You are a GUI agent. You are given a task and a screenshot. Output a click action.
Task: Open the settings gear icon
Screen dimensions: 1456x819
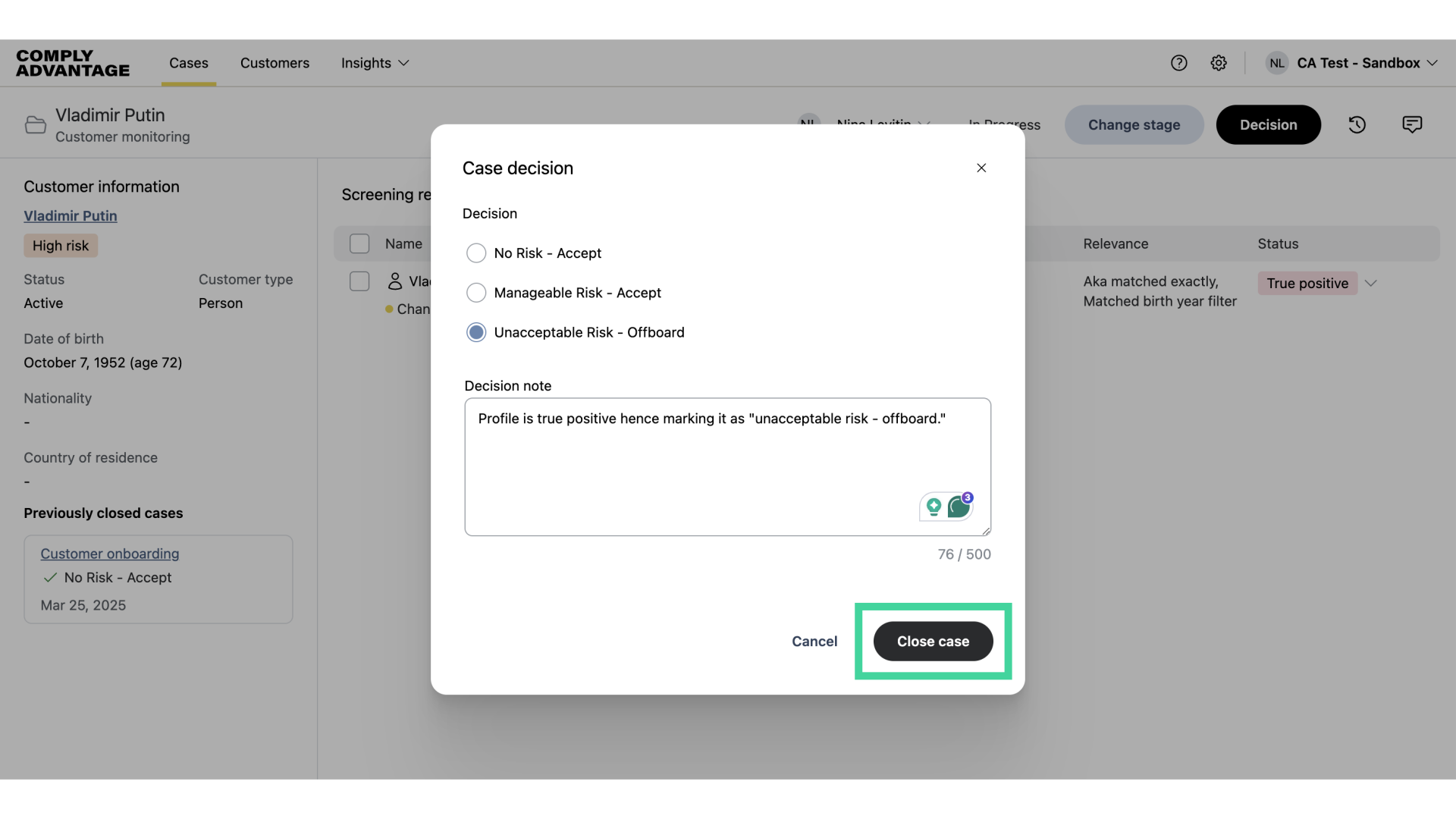coord(1219,63)
